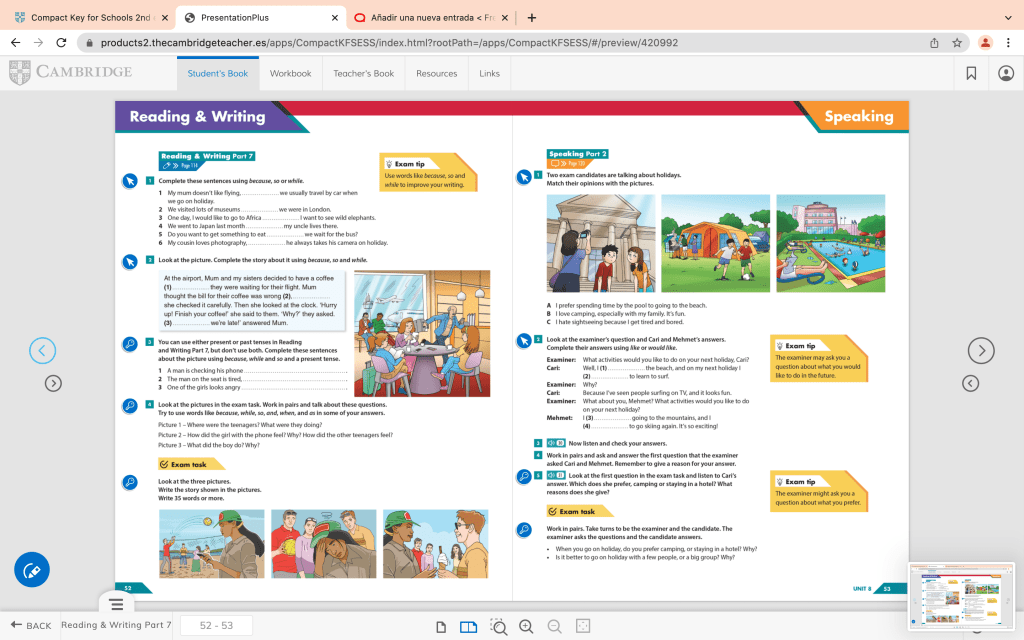Screen dimensions: 1024x640
Task: Open the hamburger contents menu
Action: [116, 605]
